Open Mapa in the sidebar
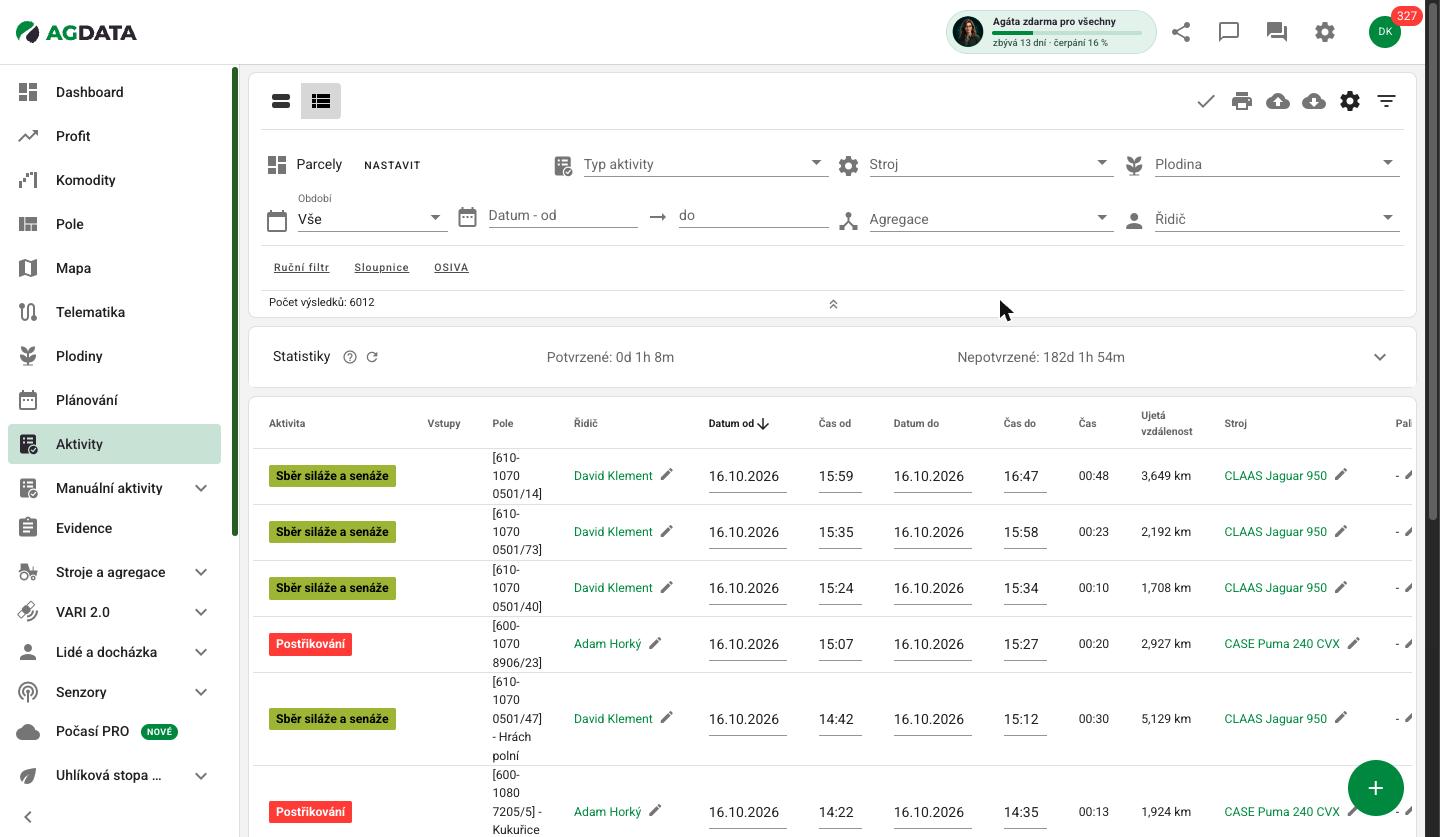The width and height of the screenshot is (1440, 837). pos(115,268)
